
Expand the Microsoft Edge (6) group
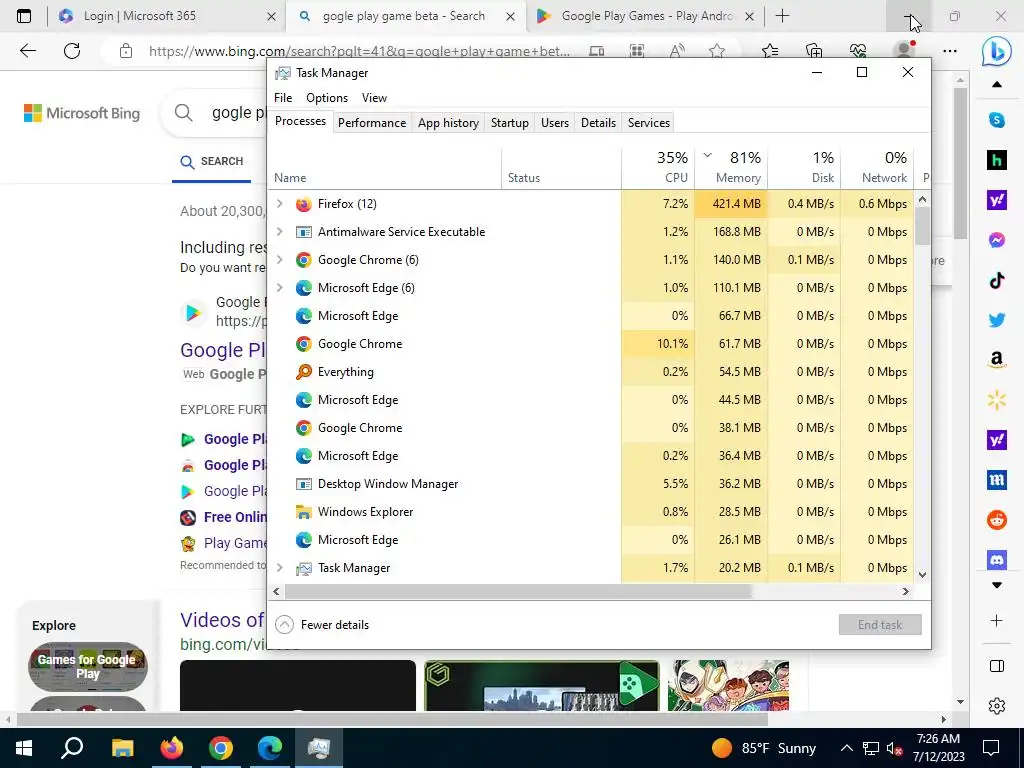(x=280, y=288)
